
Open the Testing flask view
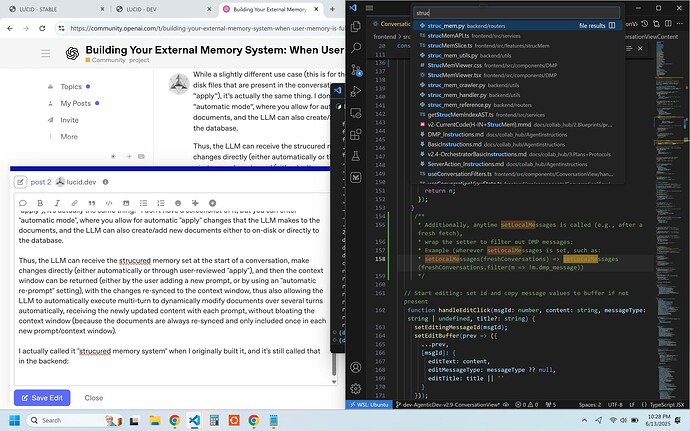pyautogui.click(x=356, y=156)
